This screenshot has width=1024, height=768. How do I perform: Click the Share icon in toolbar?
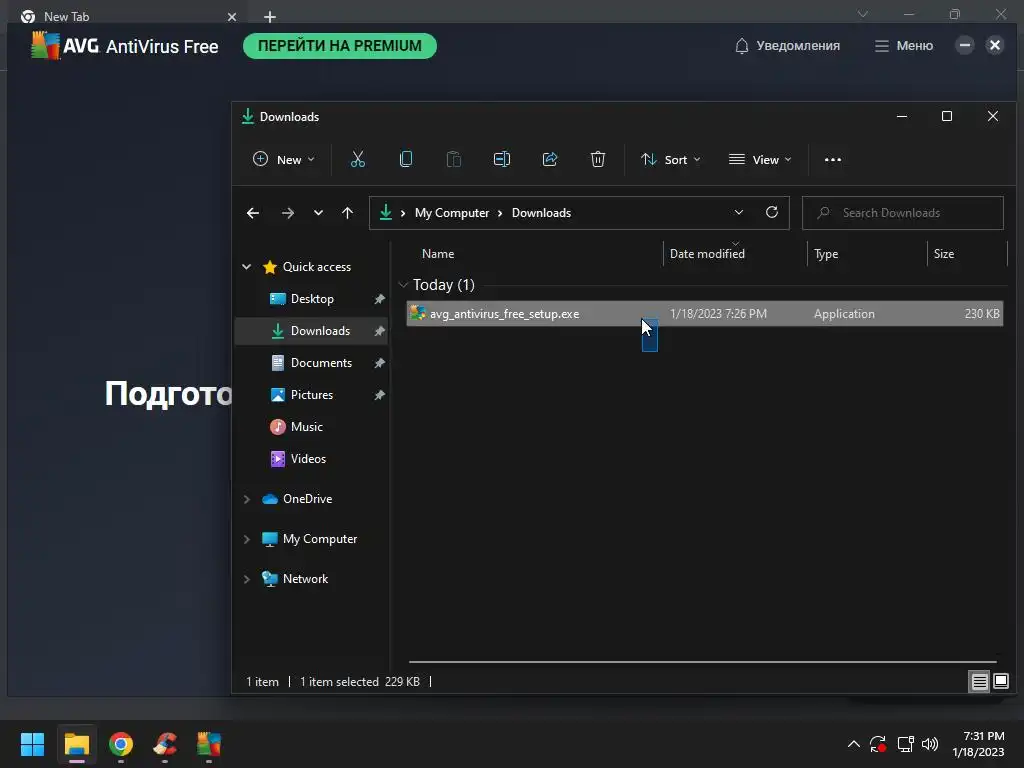(550, 159)
